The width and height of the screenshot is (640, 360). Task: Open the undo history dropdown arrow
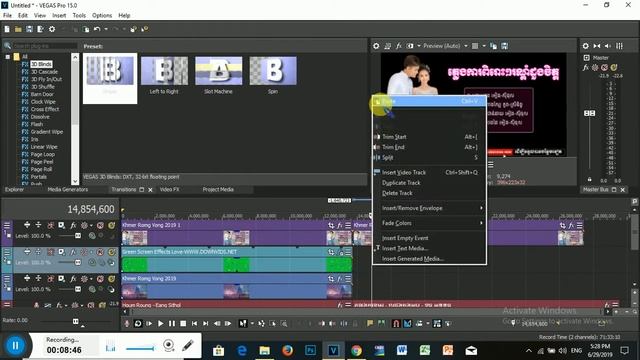tap(106, 29)
